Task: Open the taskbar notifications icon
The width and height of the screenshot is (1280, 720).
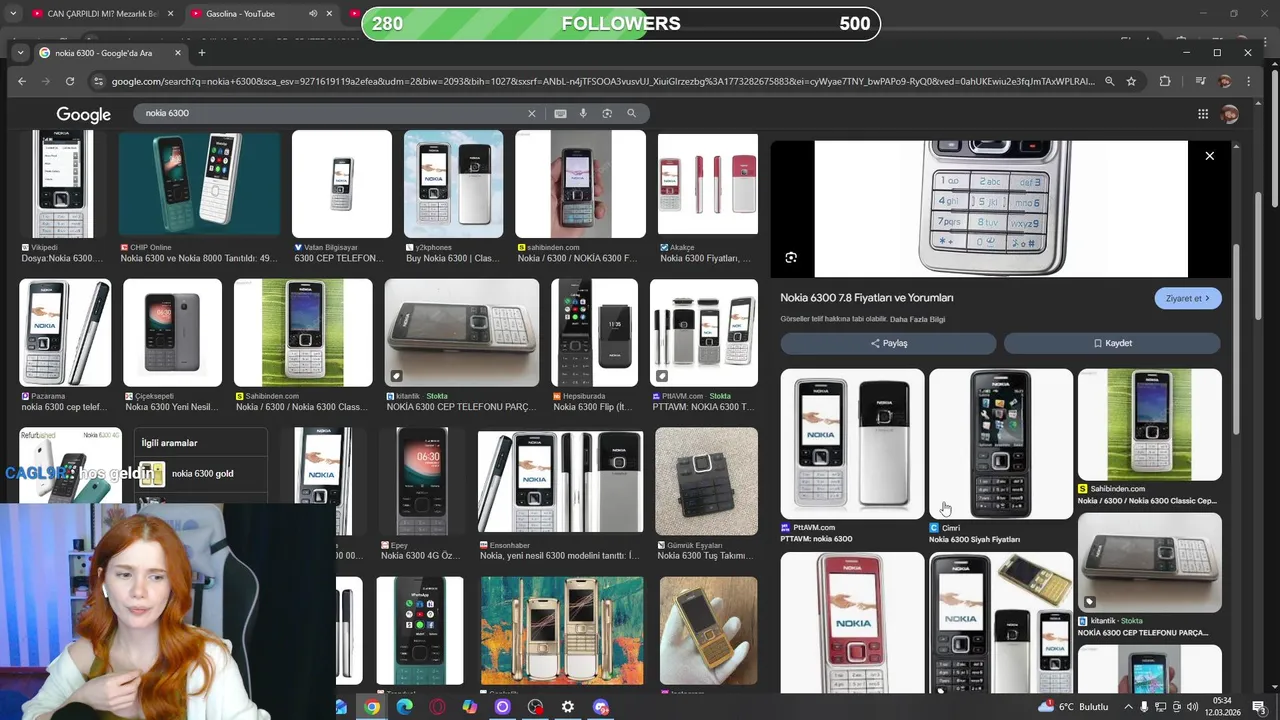Action: pyautogui.click(x=1258, y=707)
